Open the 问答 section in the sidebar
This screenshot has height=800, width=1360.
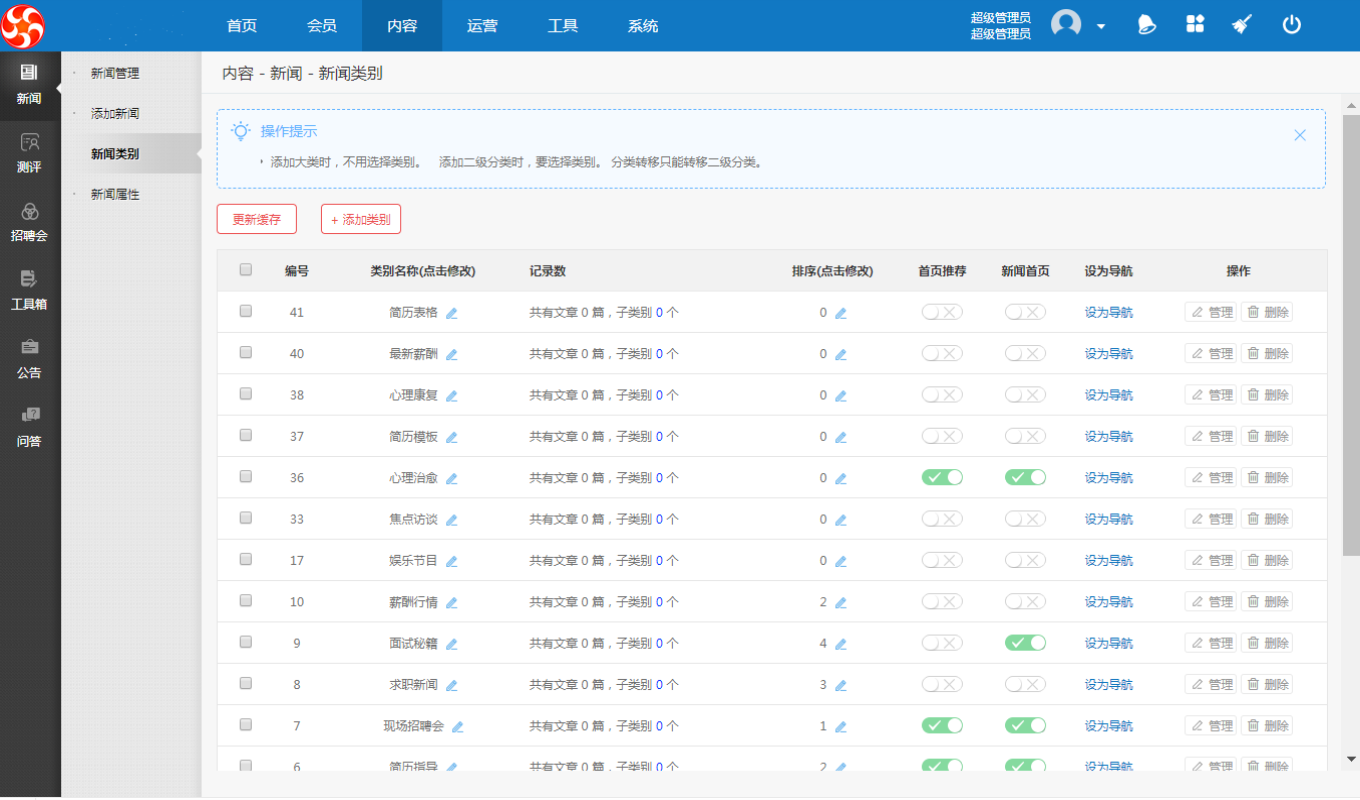coord(30,424)
